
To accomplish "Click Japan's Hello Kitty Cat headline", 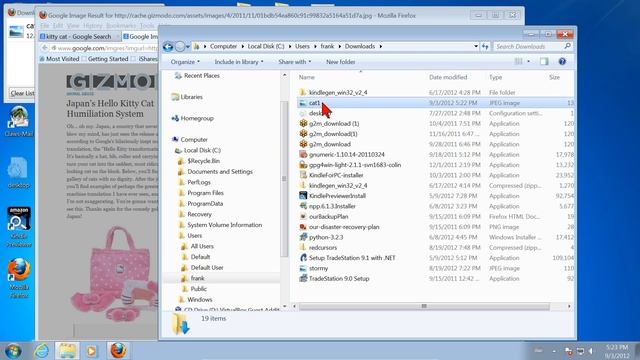I will click(x=110, y=109).
